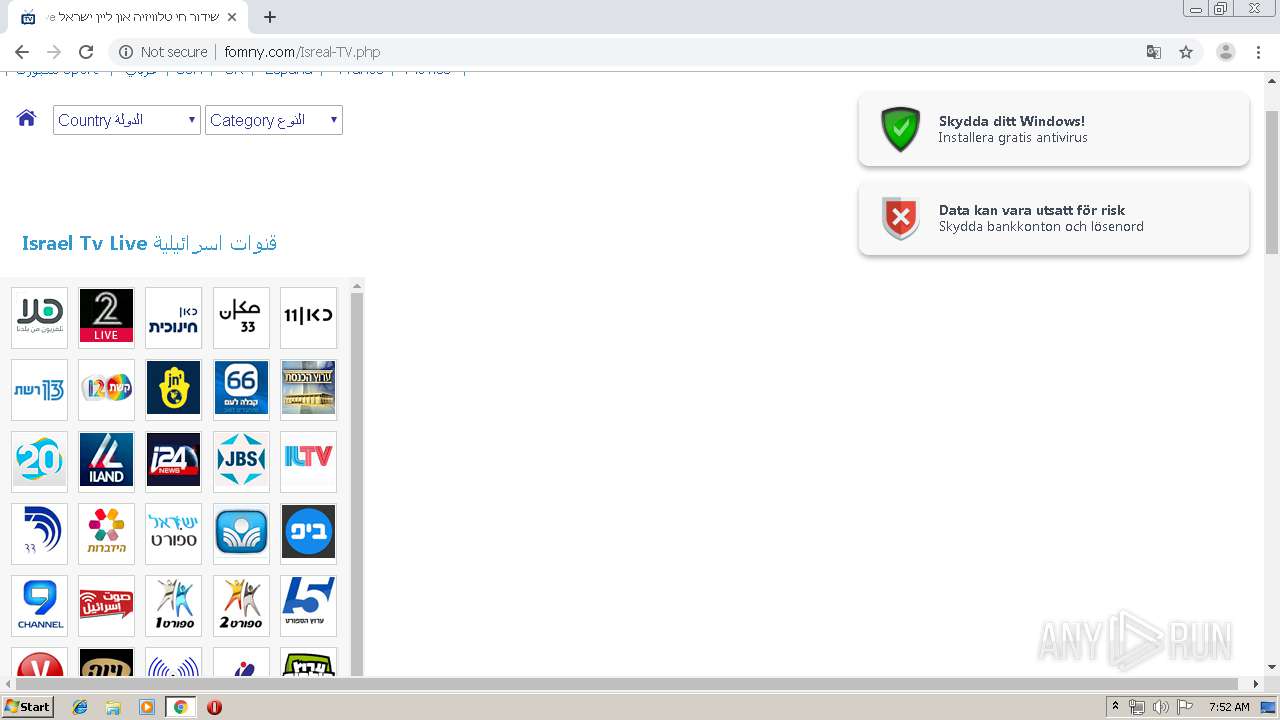The height and width of the screenshot is (720, 1280).
Task: Open the Action Center flag icon
Action: click(1183, 707)
